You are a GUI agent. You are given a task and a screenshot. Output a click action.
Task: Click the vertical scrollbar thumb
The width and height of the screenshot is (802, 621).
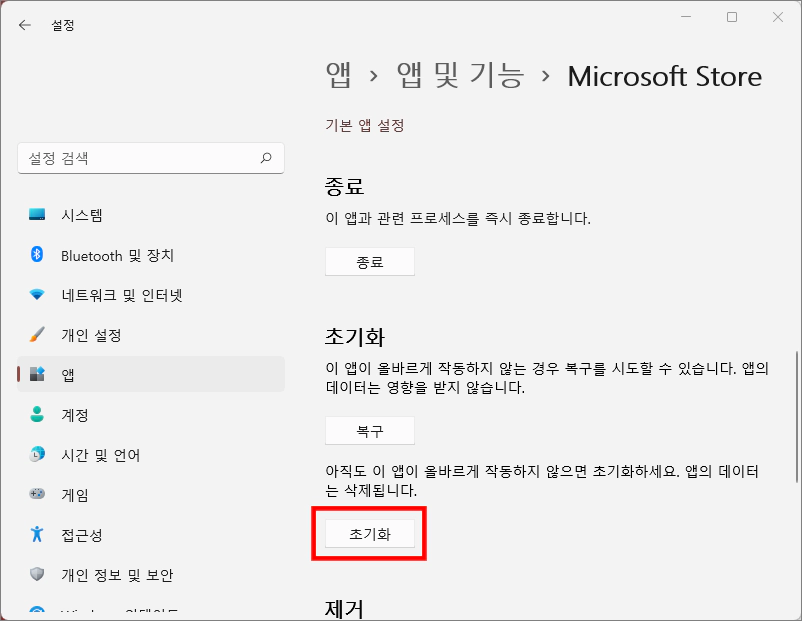pos(796,416)
